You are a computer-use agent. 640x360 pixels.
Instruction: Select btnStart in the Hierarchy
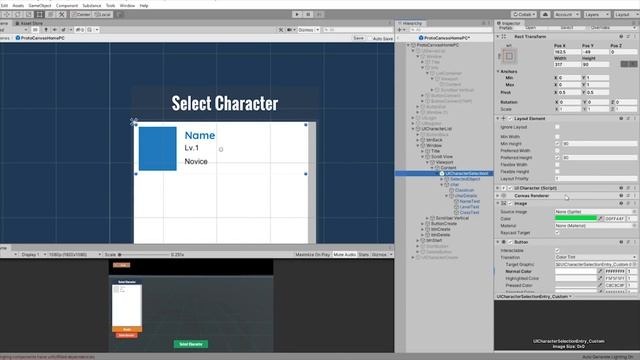click(x=434, y=240)
